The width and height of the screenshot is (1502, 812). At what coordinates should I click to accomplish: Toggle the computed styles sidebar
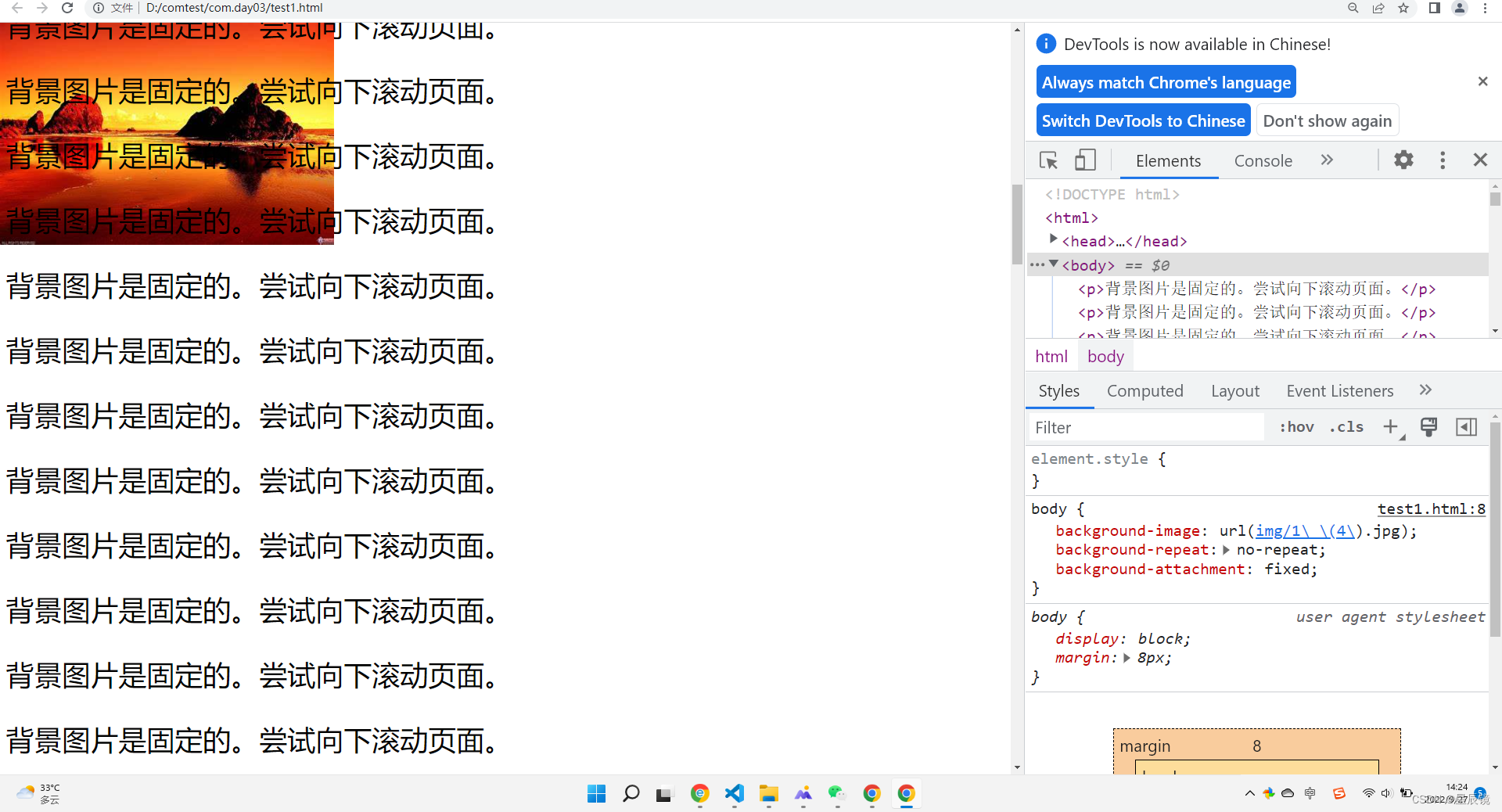1466,427
